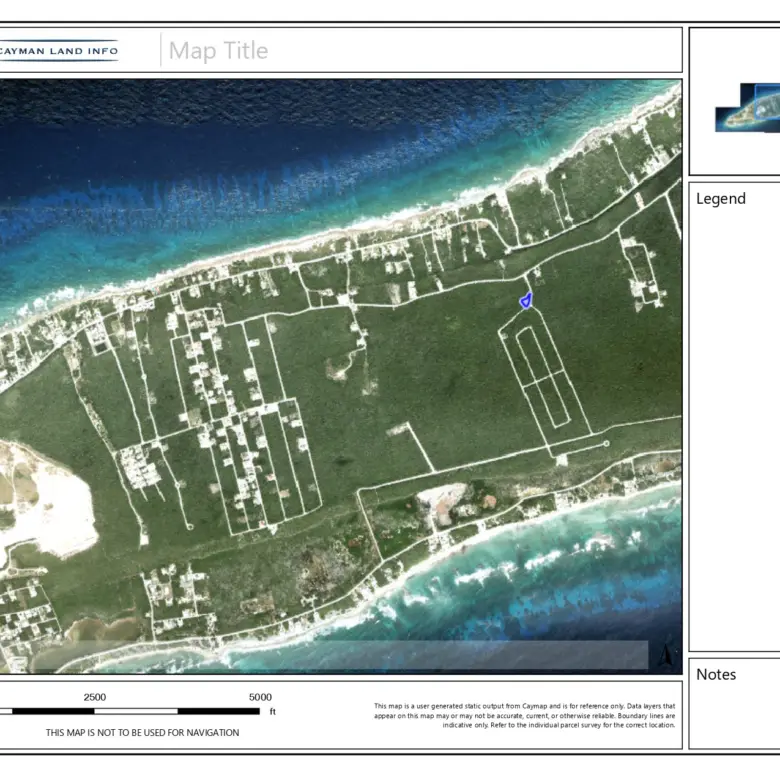Click the Notes panel heading
The width and height of the screenshot is (780, 780).
click(716, 675)
